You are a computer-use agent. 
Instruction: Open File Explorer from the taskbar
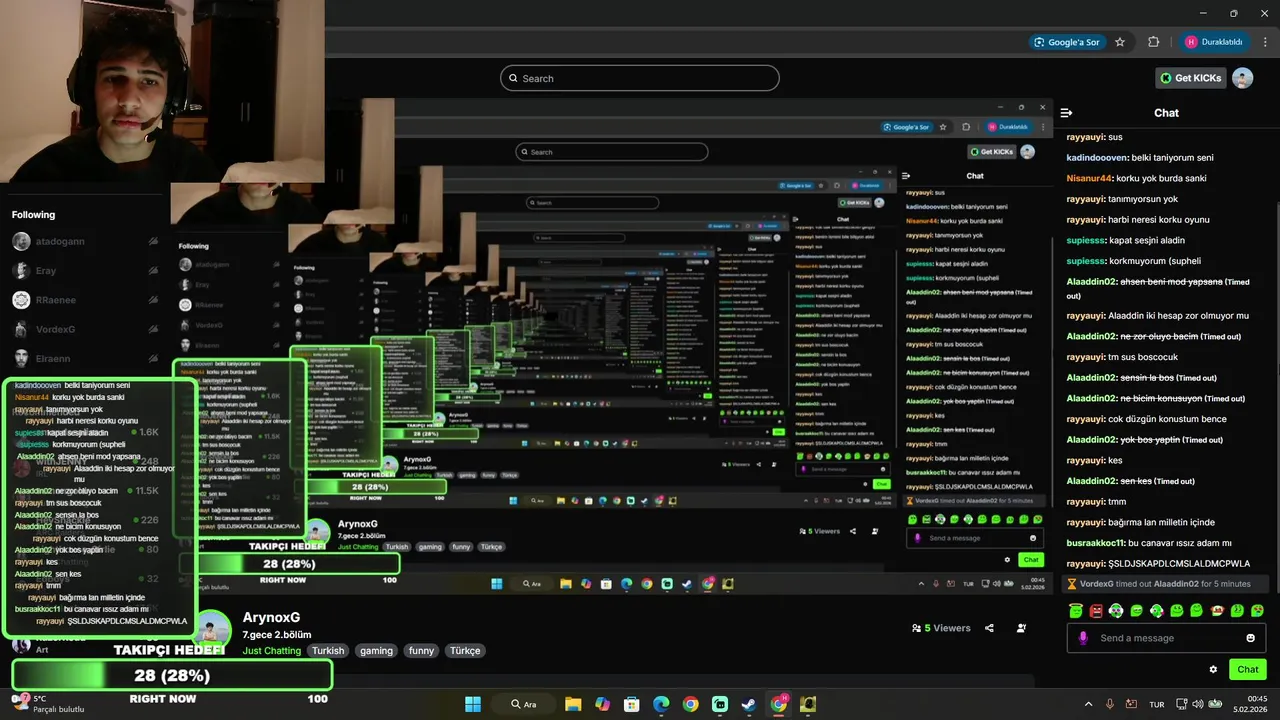(573, 704)
